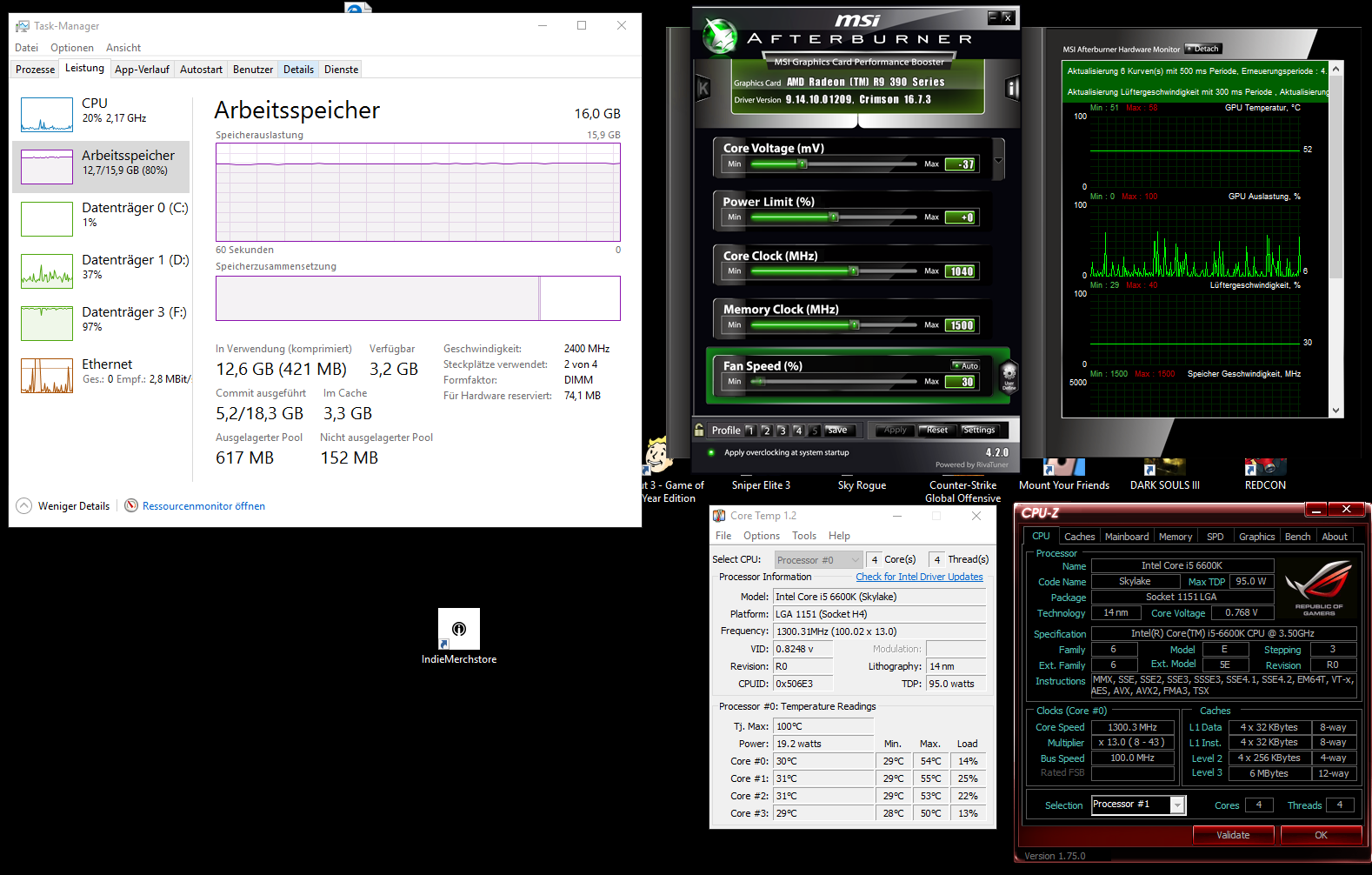1372x875 pixels.
Task: Open the REDCON desktop shortcut
Action: [1265, 475]
